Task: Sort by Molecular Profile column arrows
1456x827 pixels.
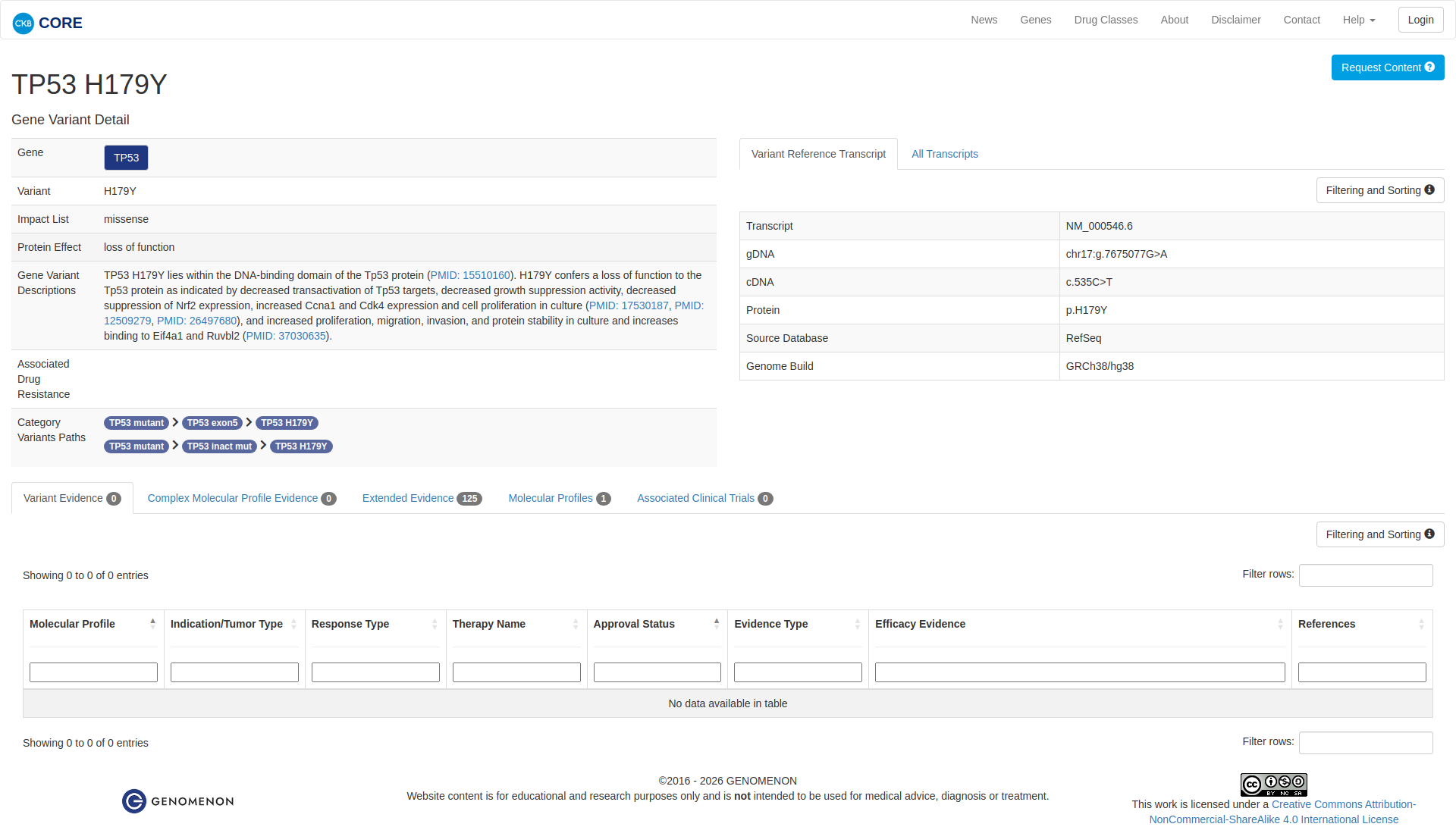Action: pyautogui.click(x=152, y=624)
